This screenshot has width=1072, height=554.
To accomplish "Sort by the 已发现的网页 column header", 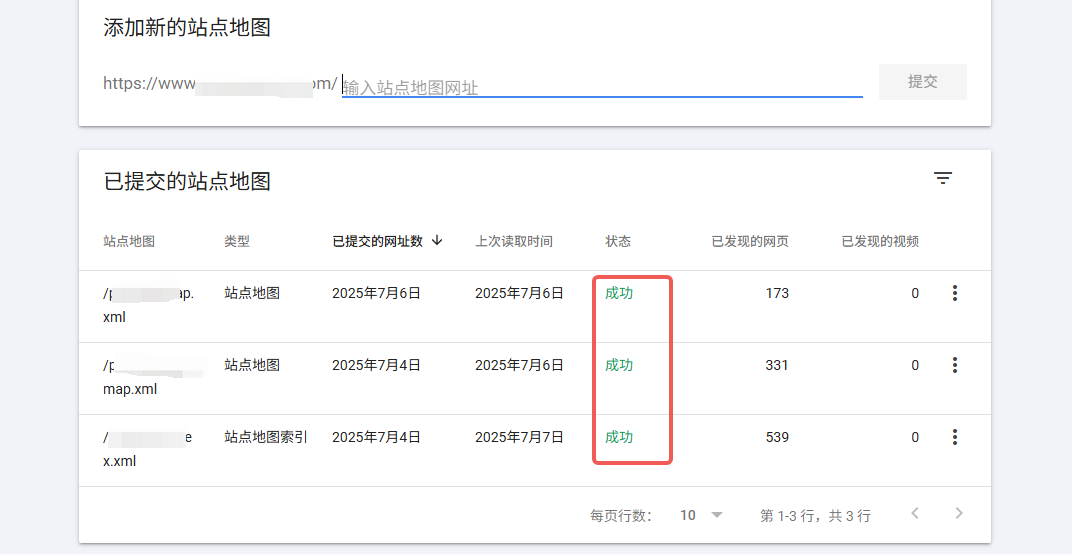I will click(749, 241).
